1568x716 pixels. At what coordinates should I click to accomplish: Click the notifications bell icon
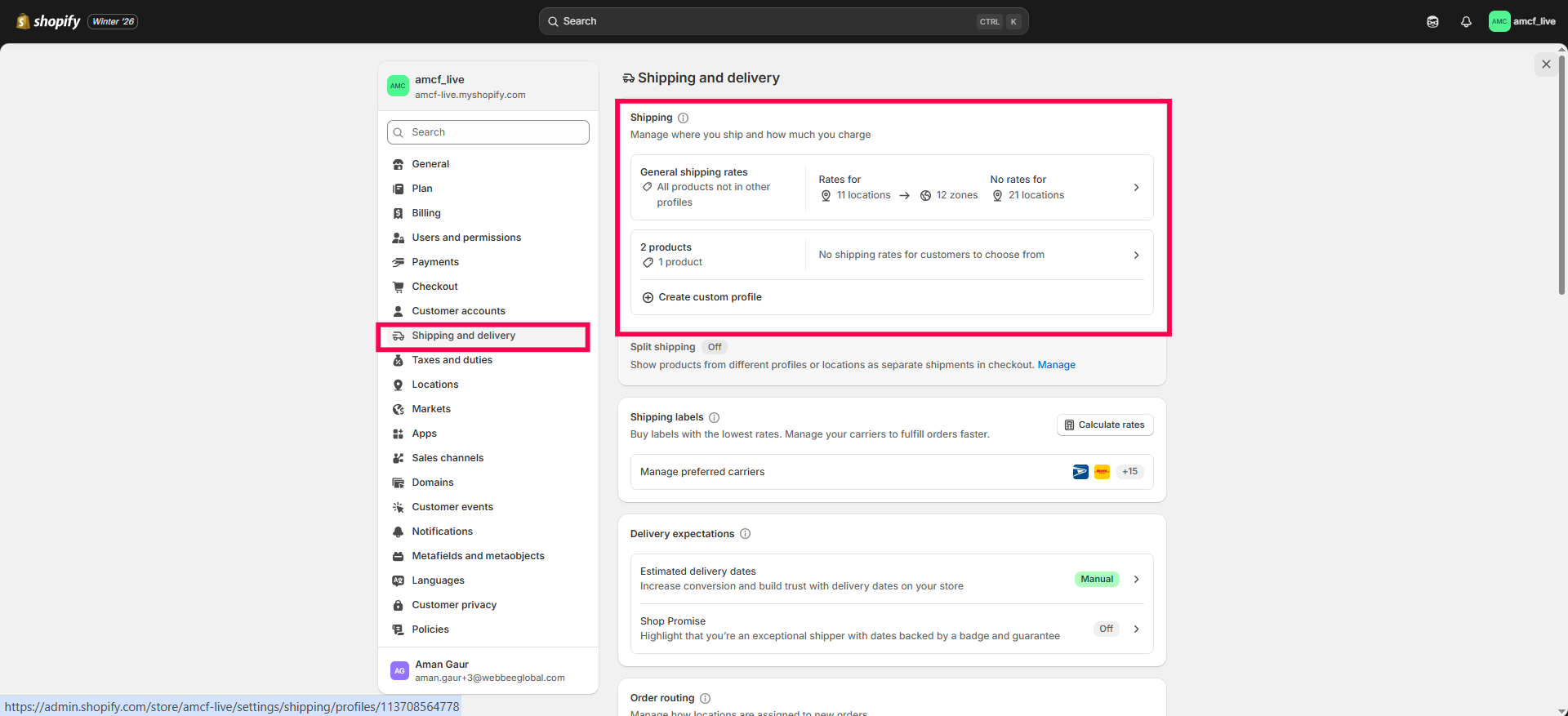(1466, 22)
